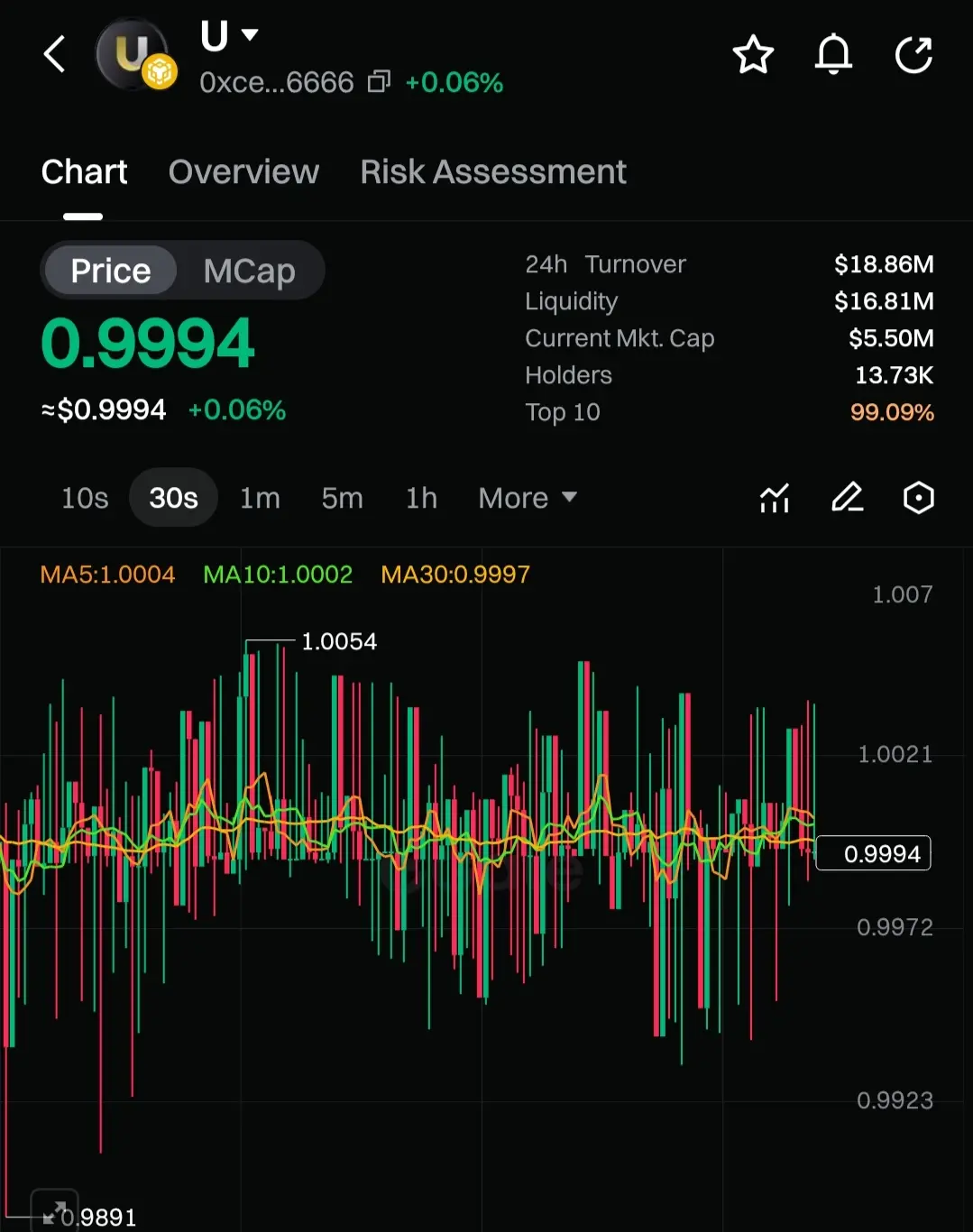The height and width of the screenshot is (1232, 973).
Task: Tap the 24h Turnover value $18.86M
Action: pyautogui.click(x=884, y=264)
